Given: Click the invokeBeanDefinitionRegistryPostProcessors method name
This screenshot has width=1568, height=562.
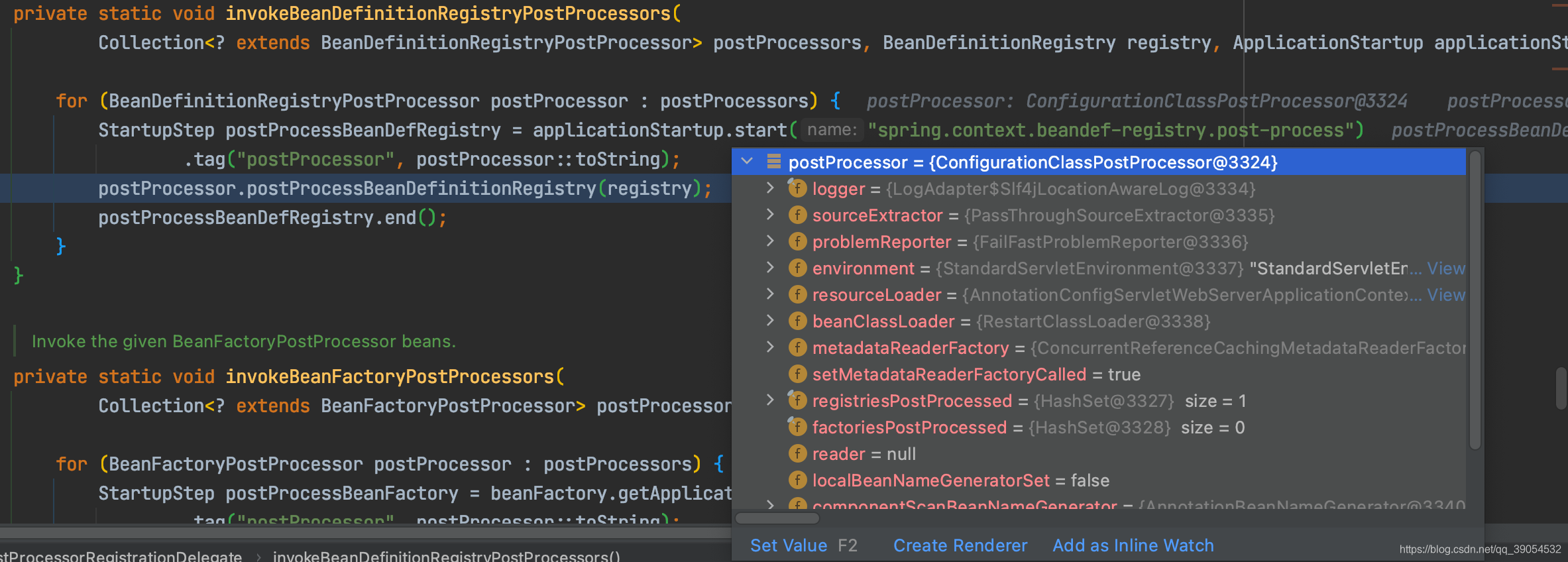Looking at the screenshot, I should tap(449, 13).
